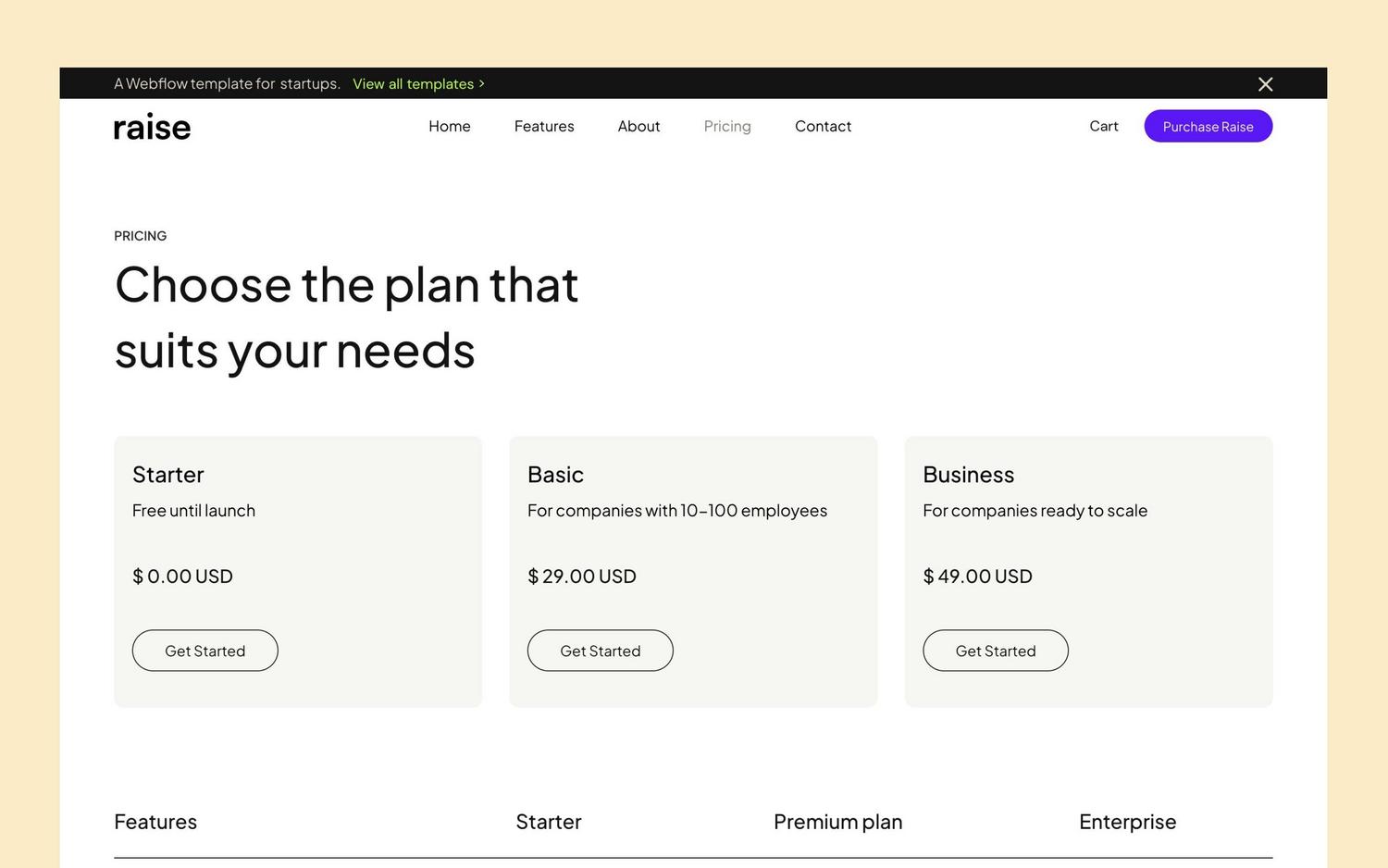Click the raise logo
Image resolution: width=1388 pixels, height=868 pixels.
[x=151, y=126]
